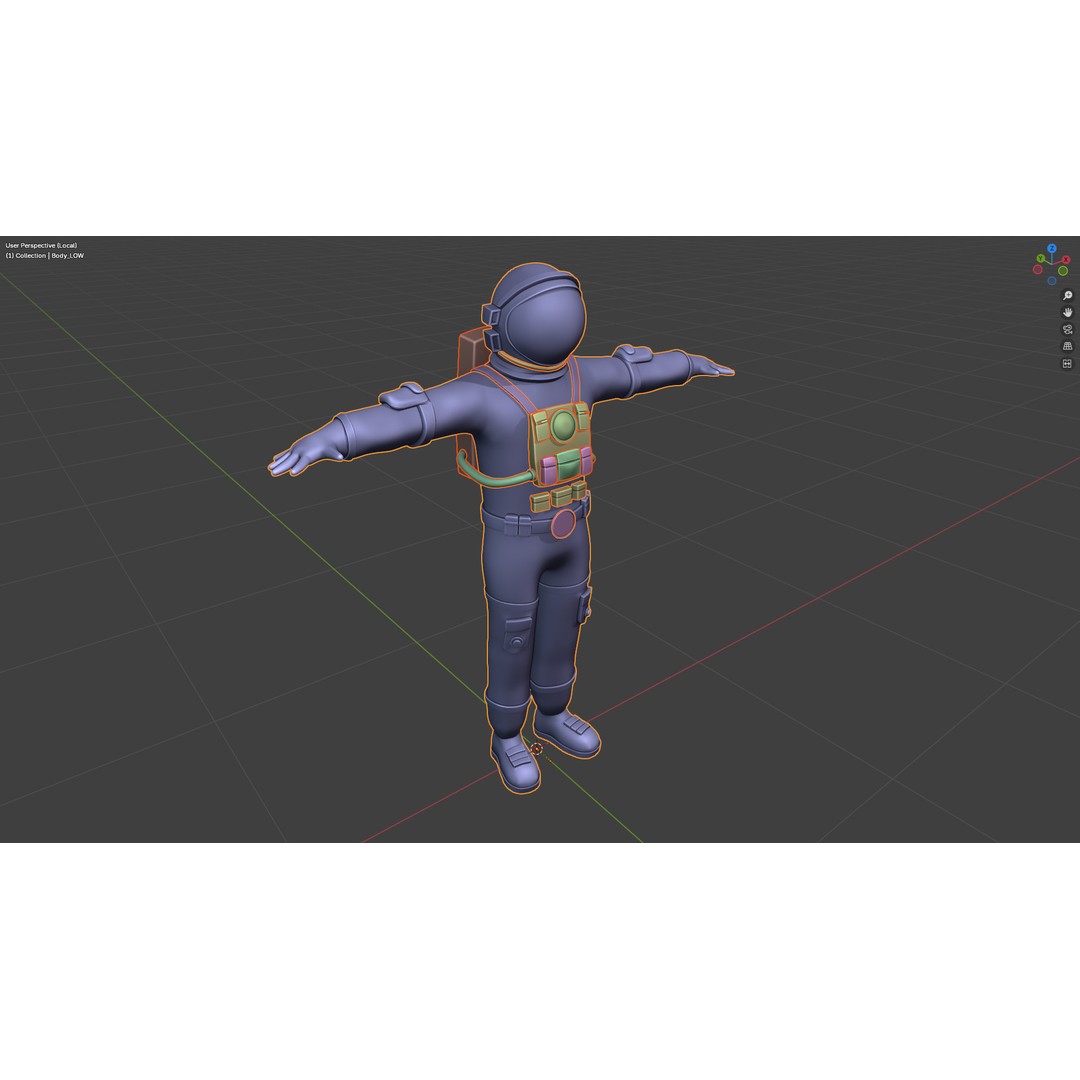Toggle perspective/orthographic projection icon
This screenshot has width=1080, height=1080.
click(x=1066, y=346)
